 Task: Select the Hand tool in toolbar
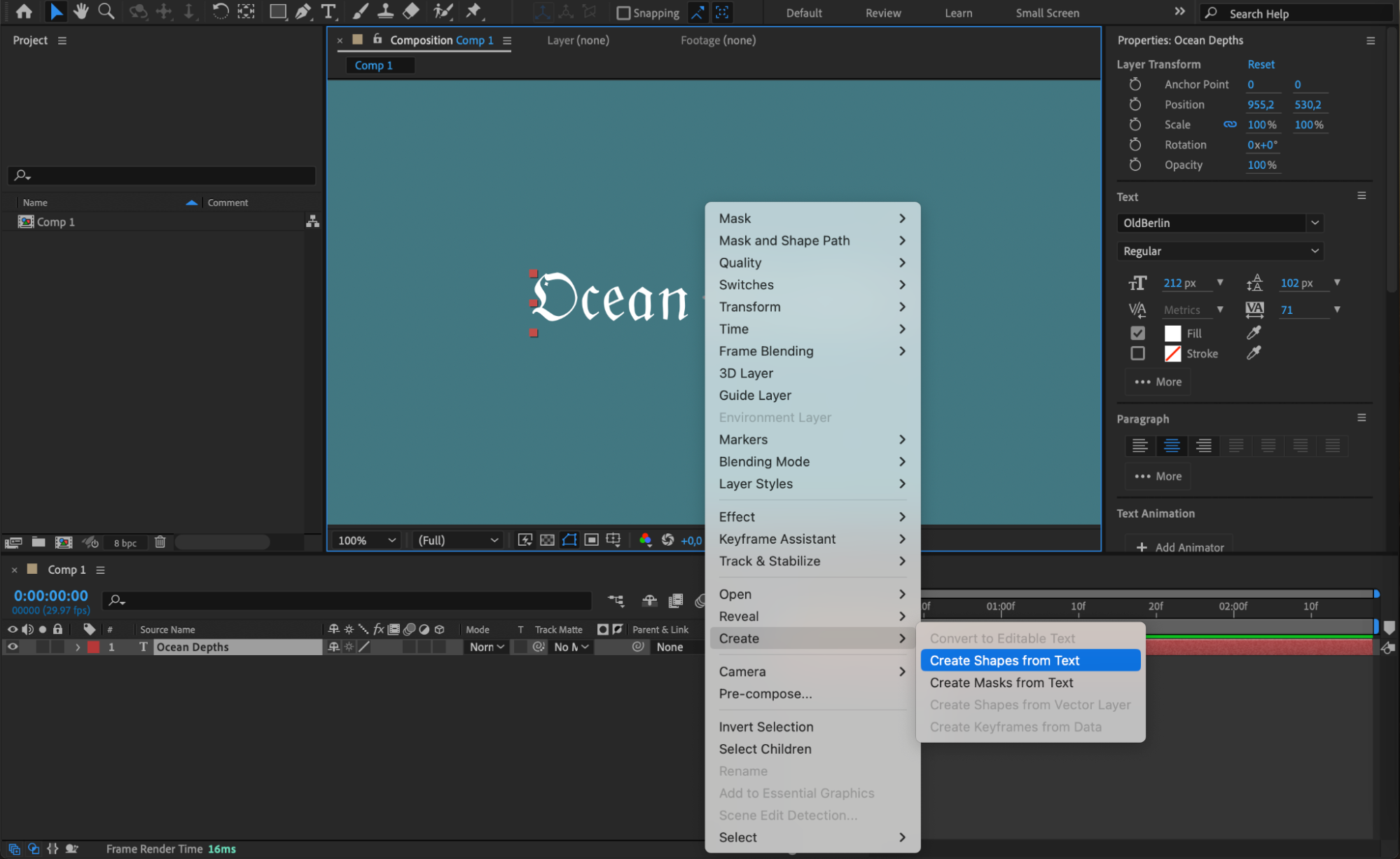(81, 11)
